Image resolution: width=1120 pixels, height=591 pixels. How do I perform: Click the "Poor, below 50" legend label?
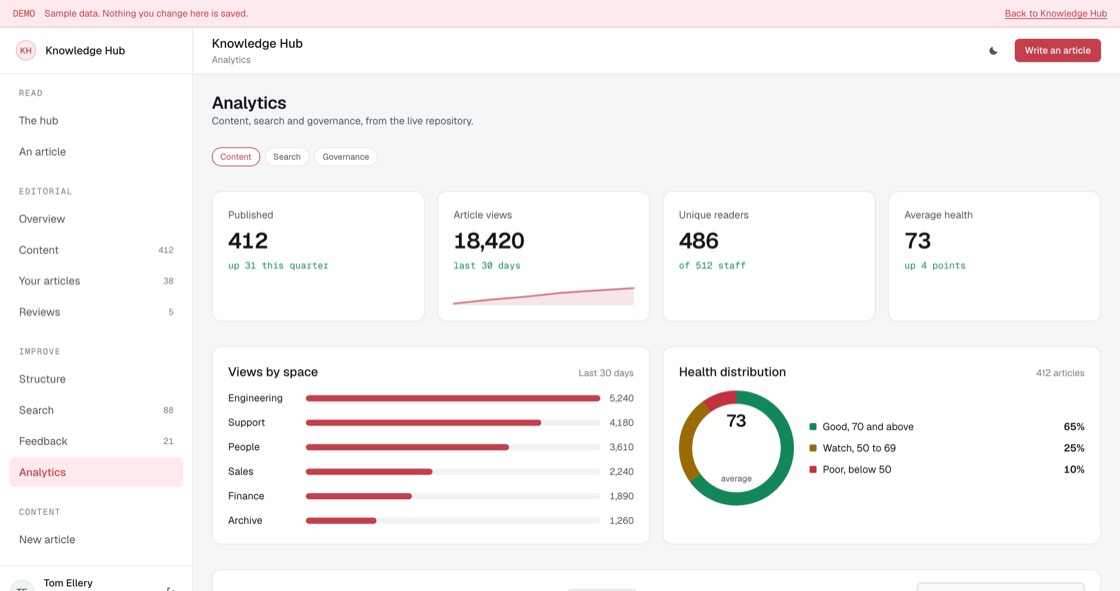coord(856,470)
